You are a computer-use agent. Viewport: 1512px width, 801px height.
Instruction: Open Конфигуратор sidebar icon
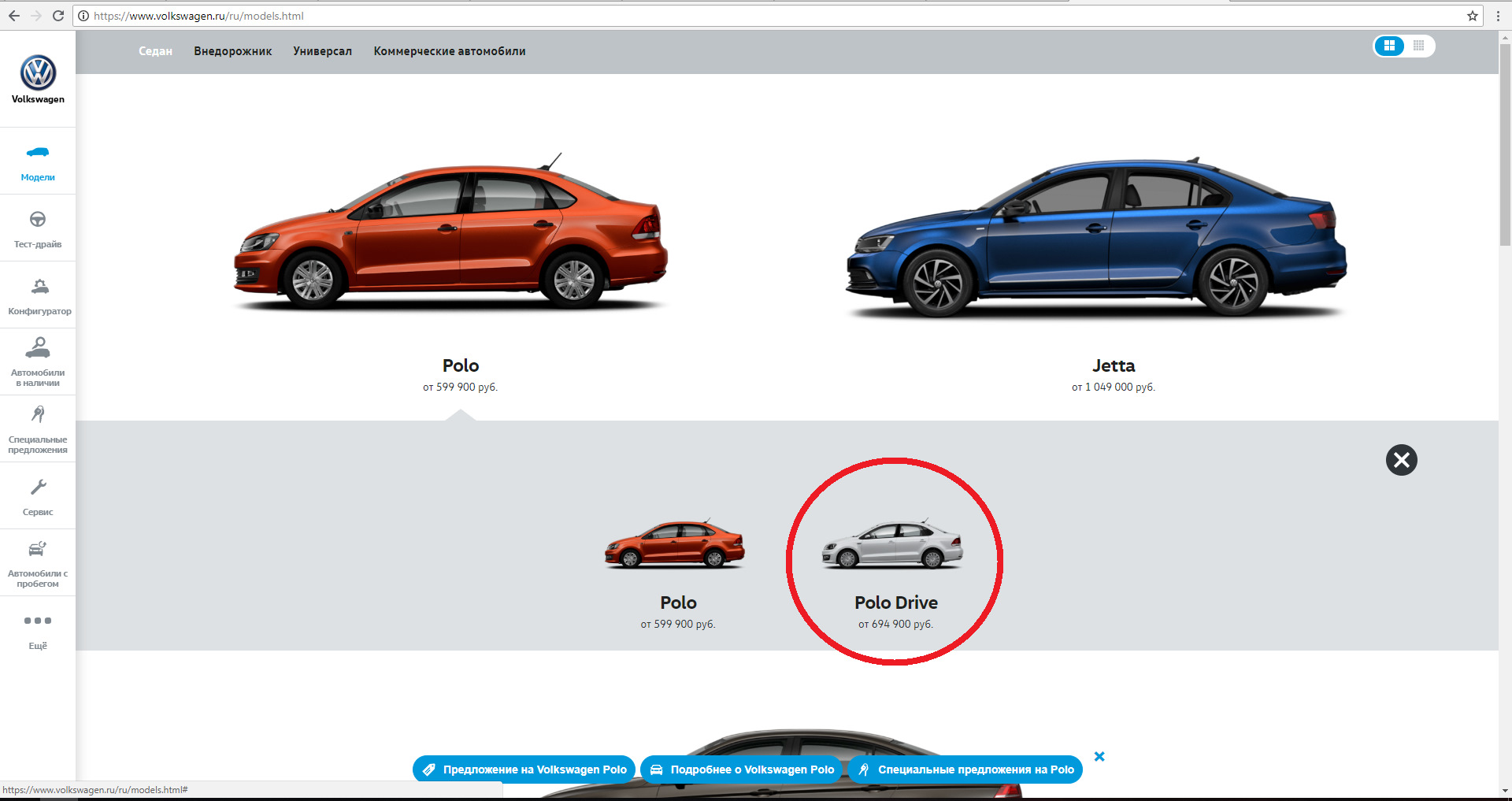pyautogui.click(x=39, y=287)
